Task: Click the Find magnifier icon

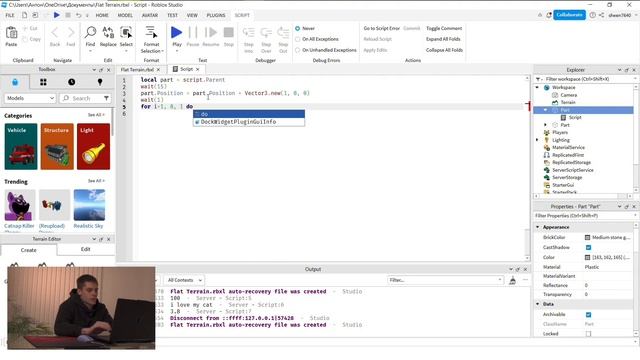Action: click(x=90, y=32)
